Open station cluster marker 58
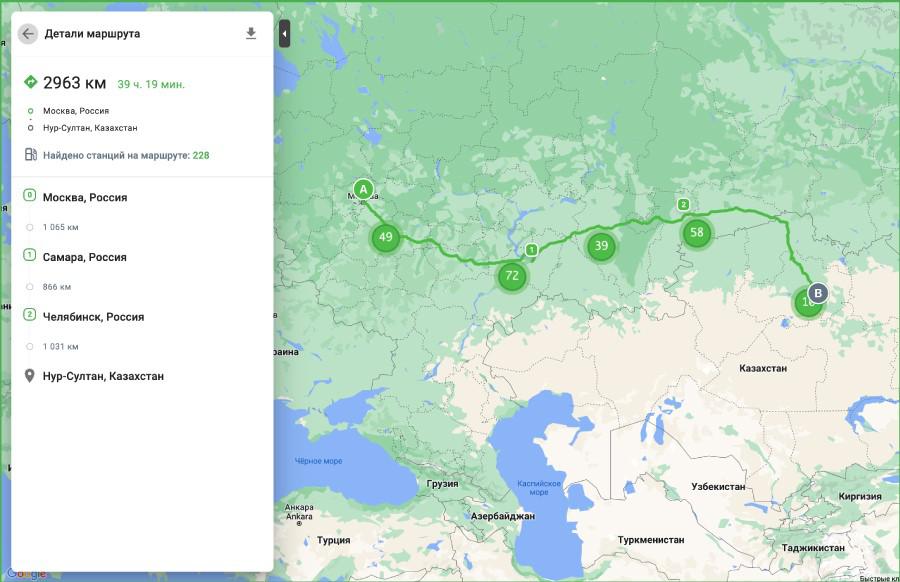The height and width of the screenshot is (582, 900). (x=697, y=232)
